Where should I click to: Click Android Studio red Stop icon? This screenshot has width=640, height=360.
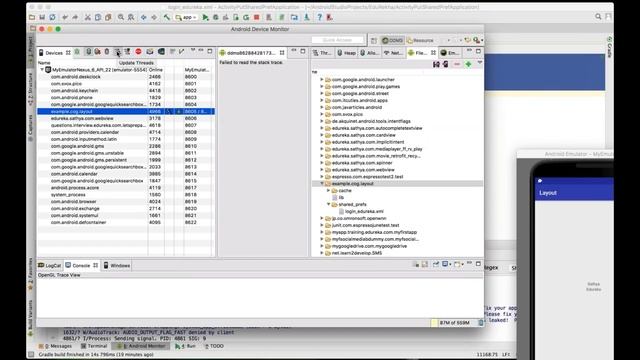click(257, 17)
